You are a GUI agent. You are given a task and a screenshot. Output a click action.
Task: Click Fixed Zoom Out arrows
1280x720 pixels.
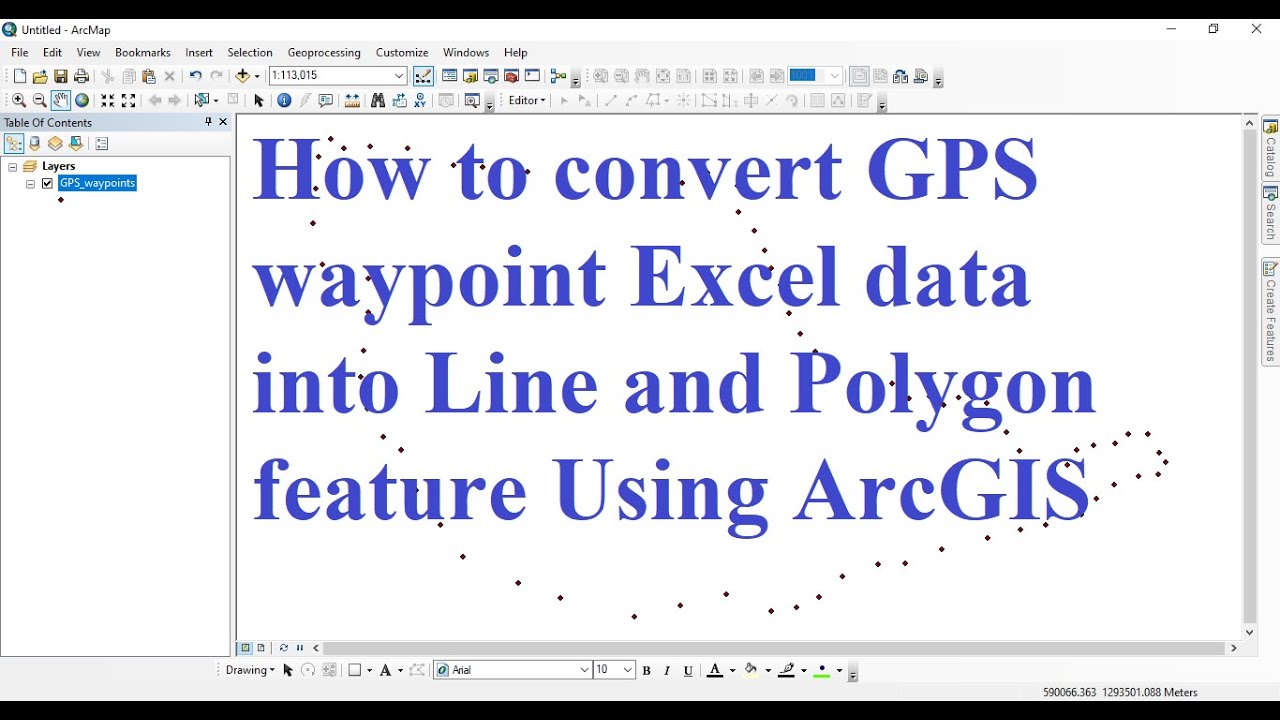[x=128, y=100]
